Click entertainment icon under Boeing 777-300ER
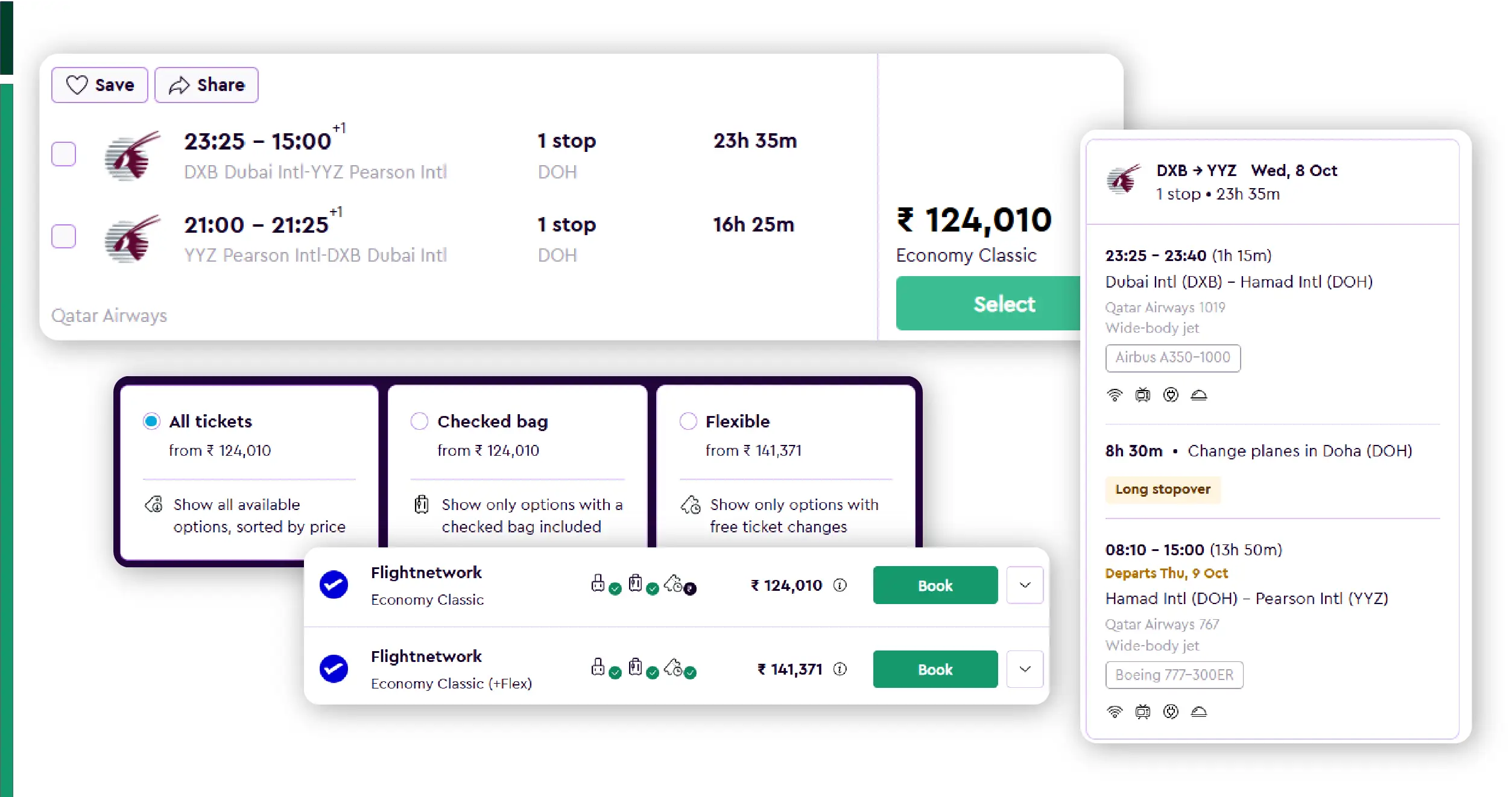 point(1142,712)
